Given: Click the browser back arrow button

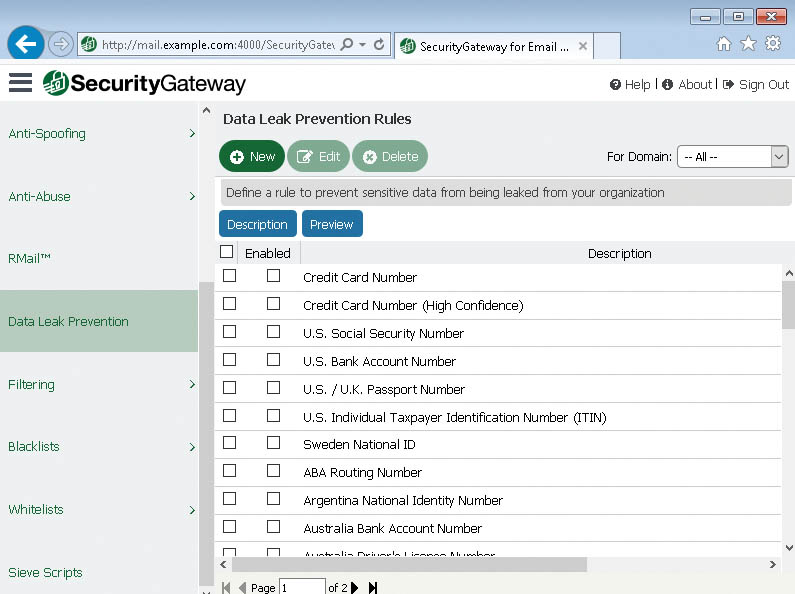Looking at the screenshot, I should [27, 44].
